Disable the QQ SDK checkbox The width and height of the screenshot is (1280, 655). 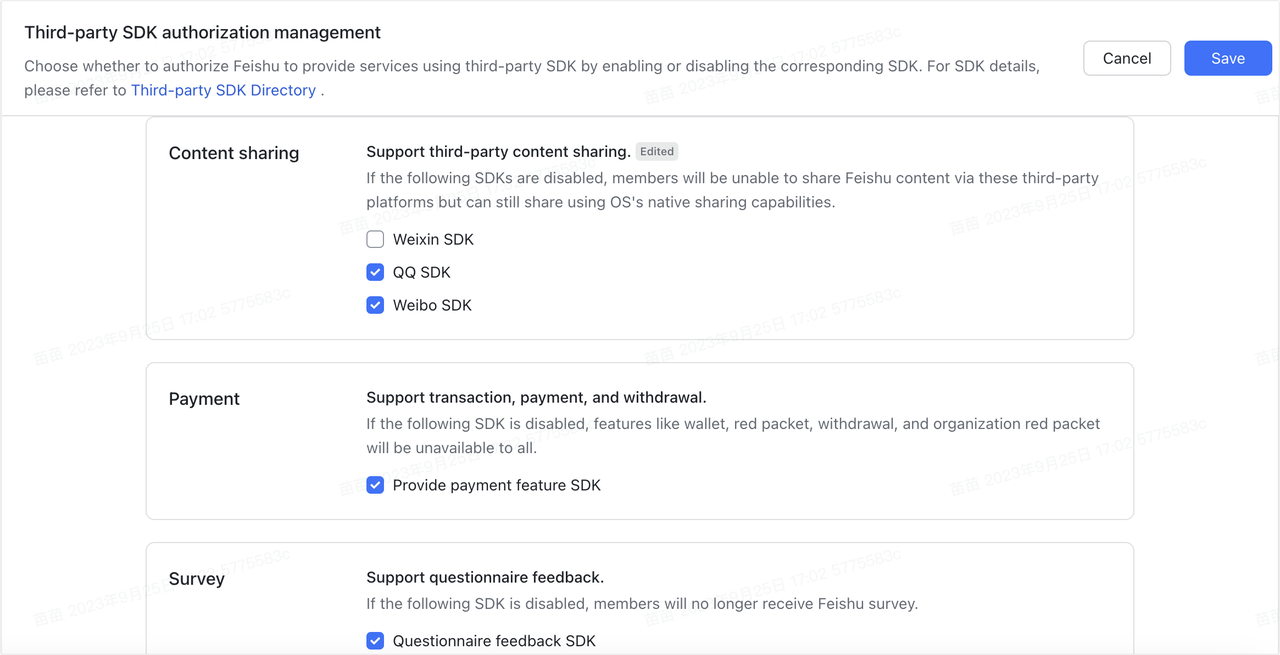pos(375,272)
